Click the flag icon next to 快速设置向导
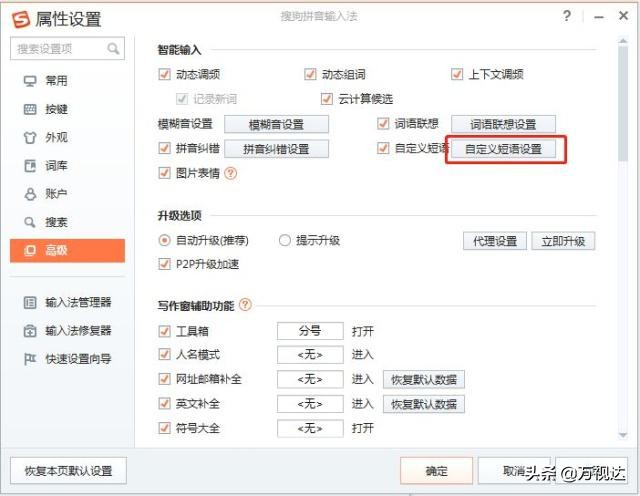The image size is (640, 496). (x=30, y=359)
